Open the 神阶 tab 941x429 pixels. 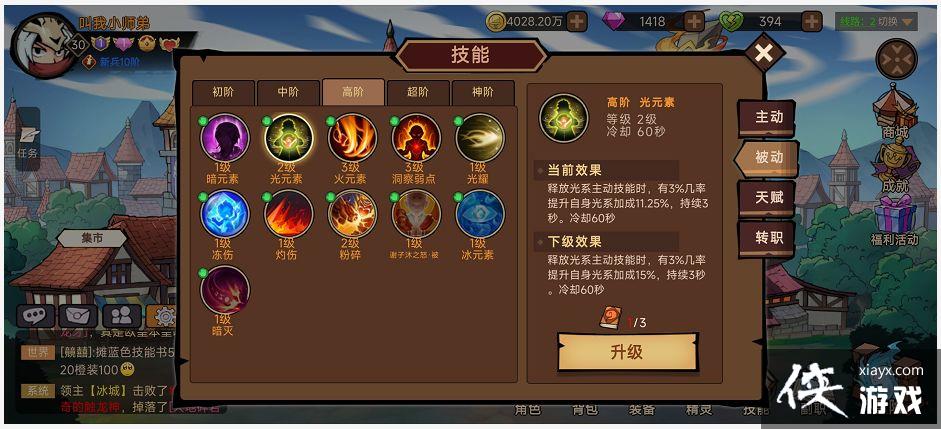point(483,93)
